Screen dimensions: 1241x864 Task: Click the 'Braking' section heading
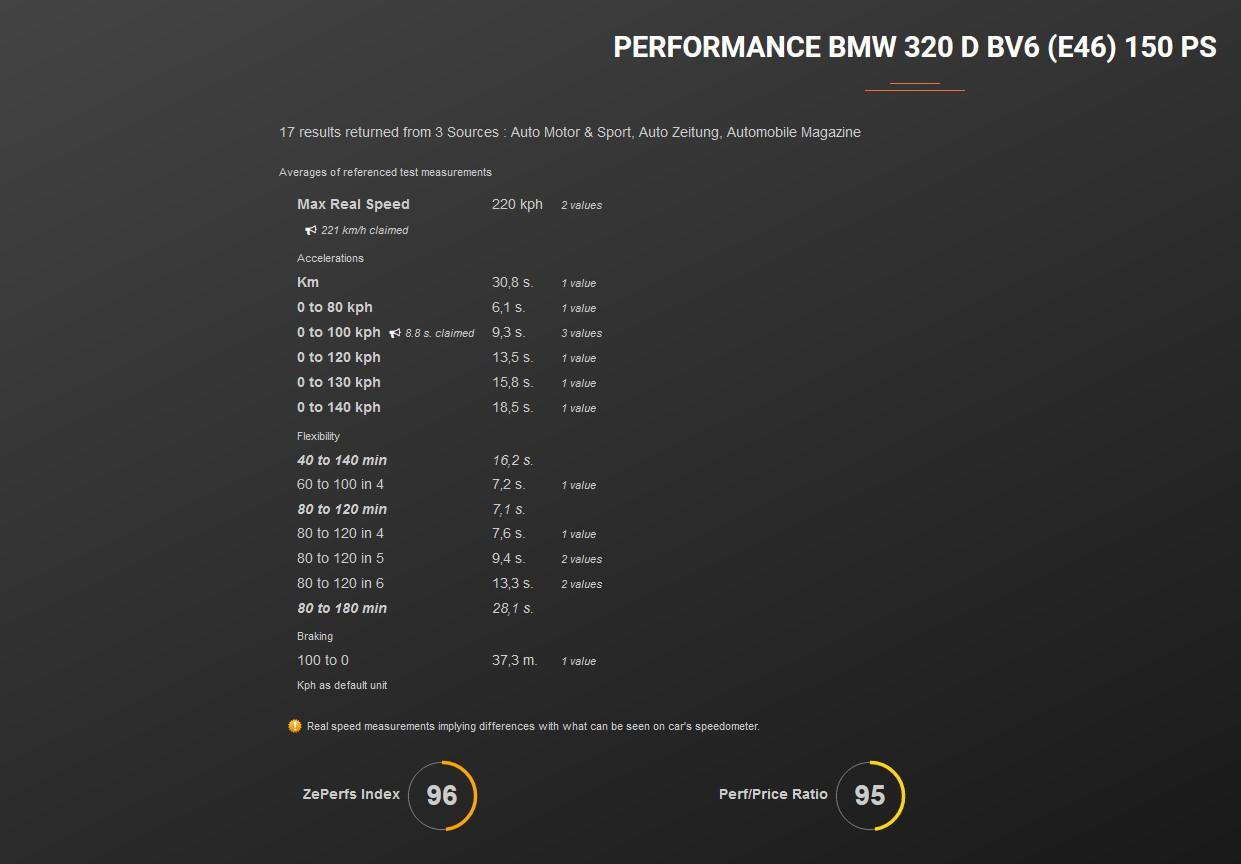point(315,636)
